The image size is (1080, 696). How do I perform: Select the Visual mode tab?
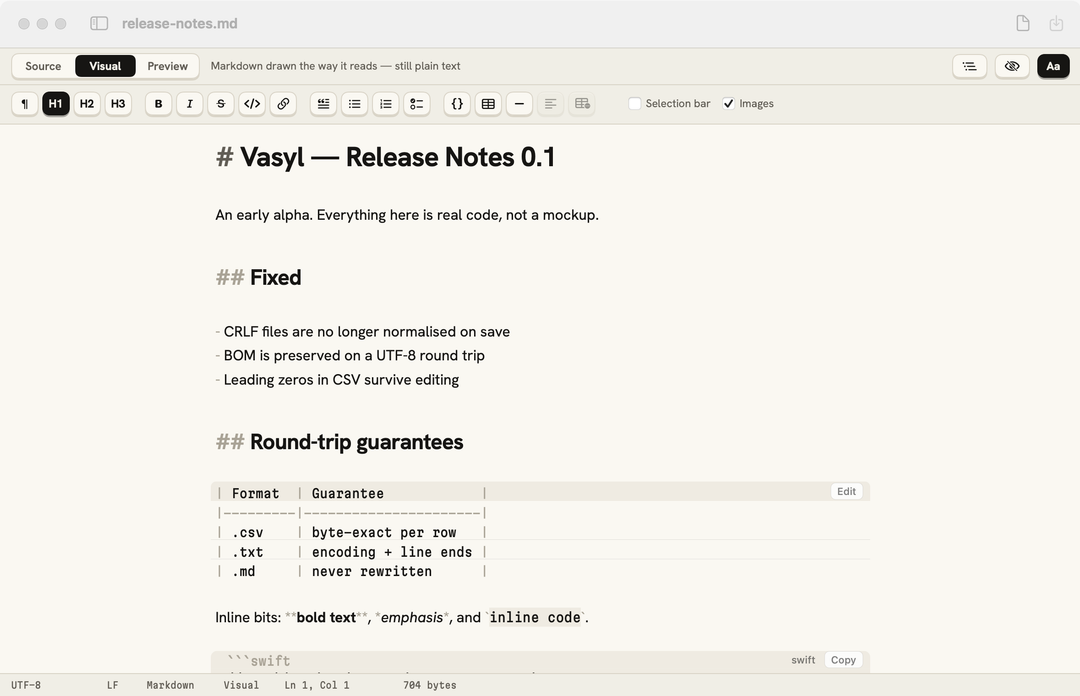pos(105,66)
